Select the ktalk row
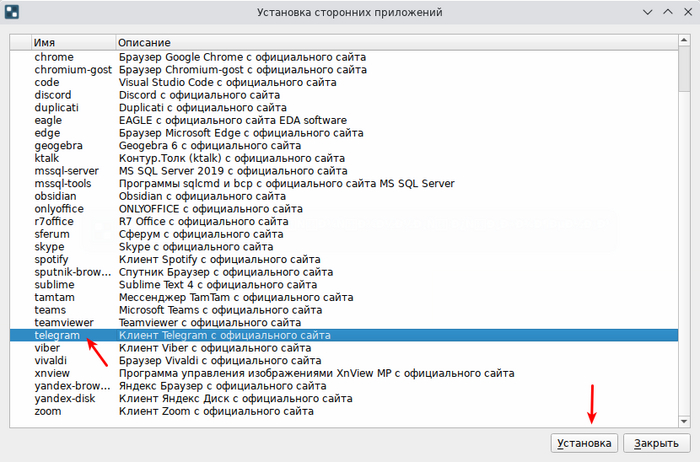This screenshot has height=462, width=700. [x=344, y=158]
